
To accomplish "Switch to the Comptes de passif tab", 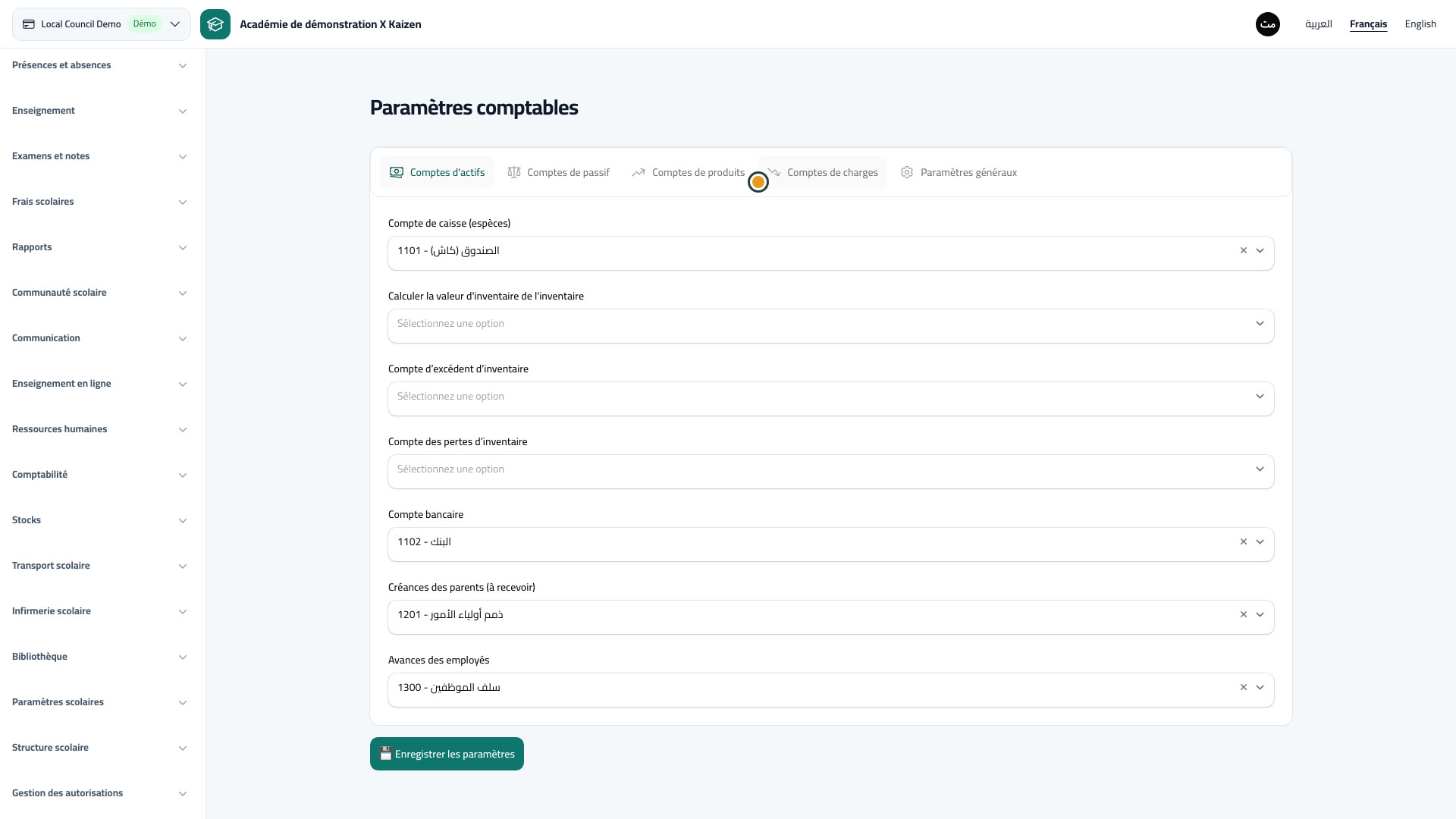I will 558,172.
